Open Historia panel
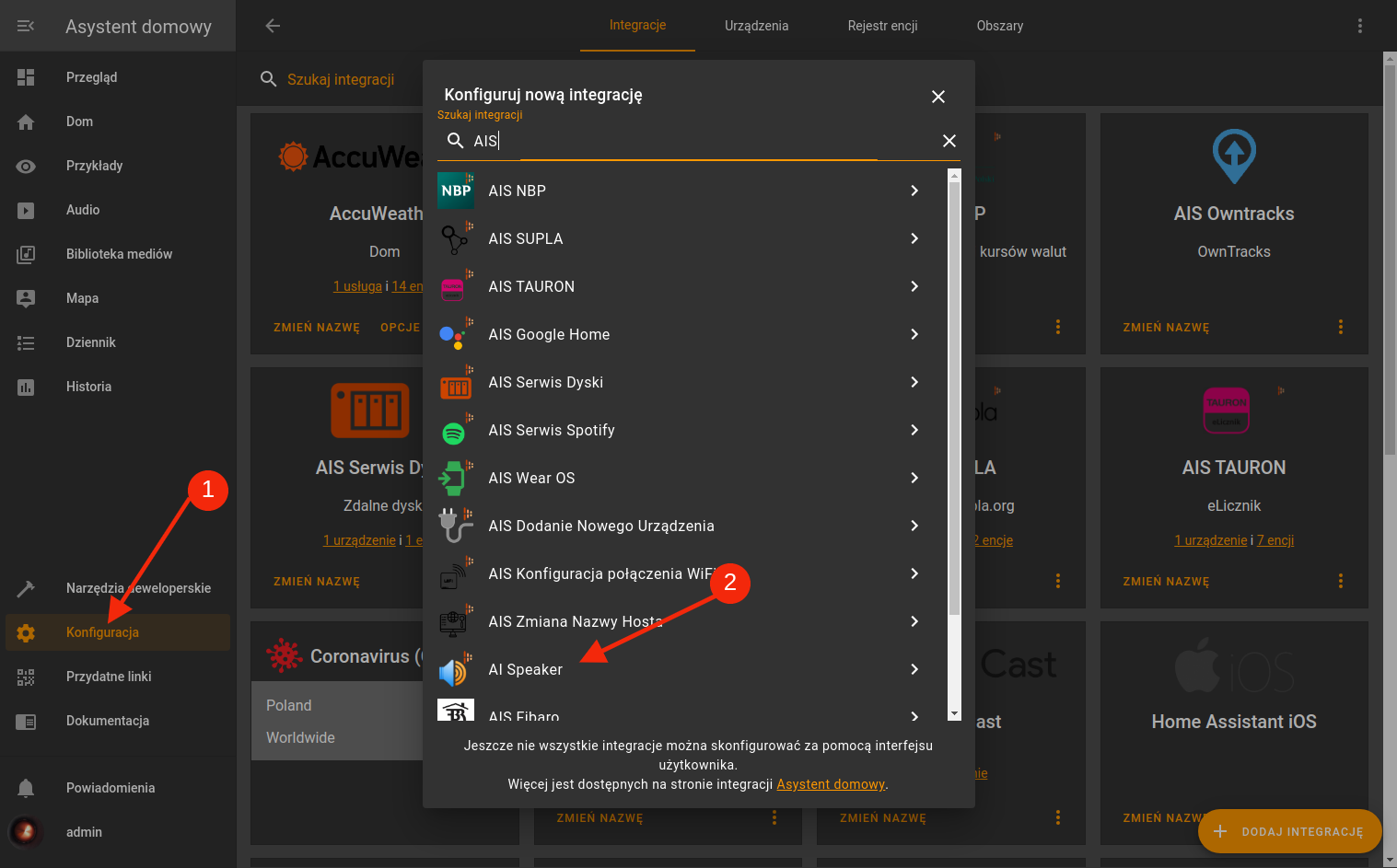The height and width of the screenshot is (868, 1397). pyautogui.click(x=118, y=387)
